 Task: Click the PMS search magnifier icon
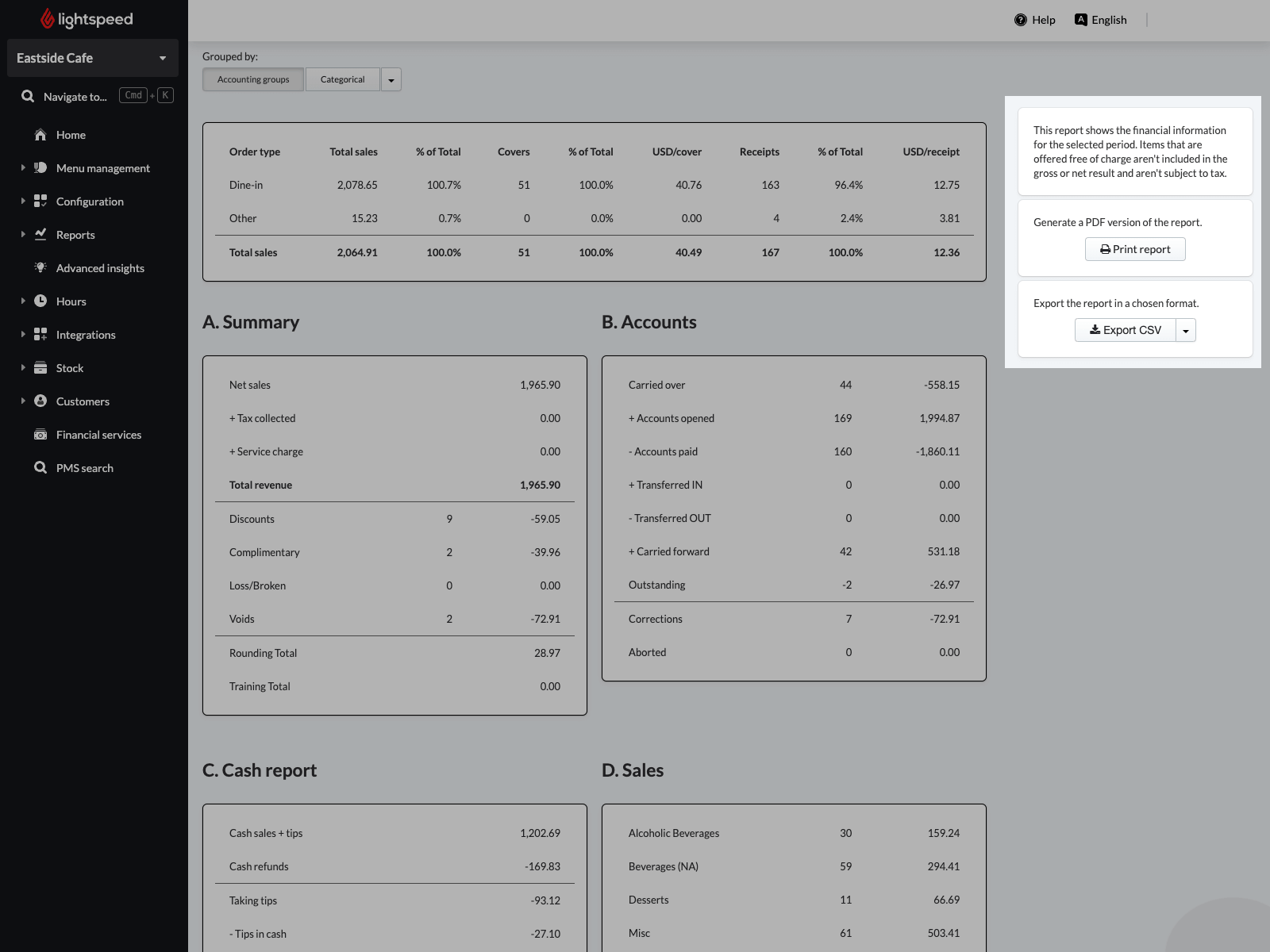pos(40,468)
